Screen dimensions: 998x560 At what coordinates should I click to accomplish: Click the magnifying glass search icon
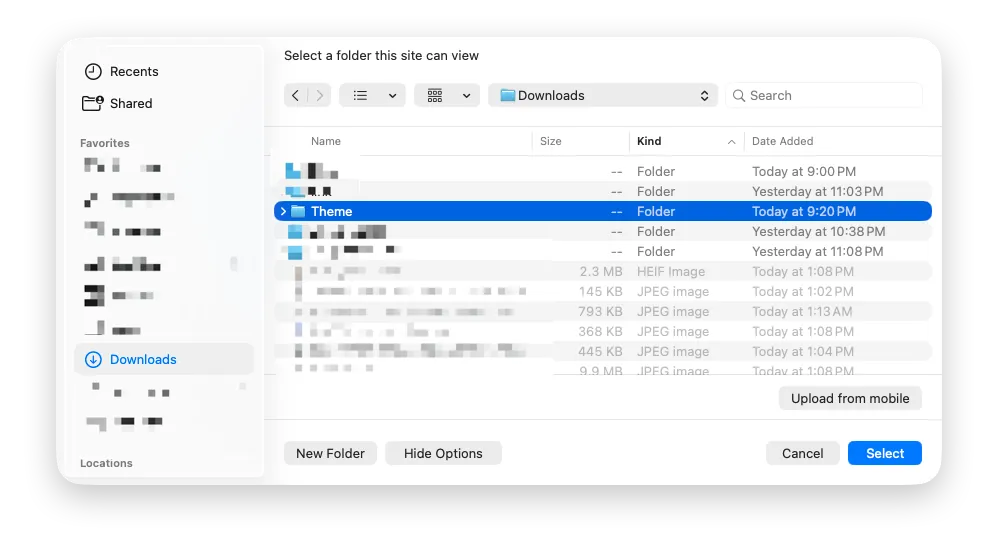click(739, 96)
